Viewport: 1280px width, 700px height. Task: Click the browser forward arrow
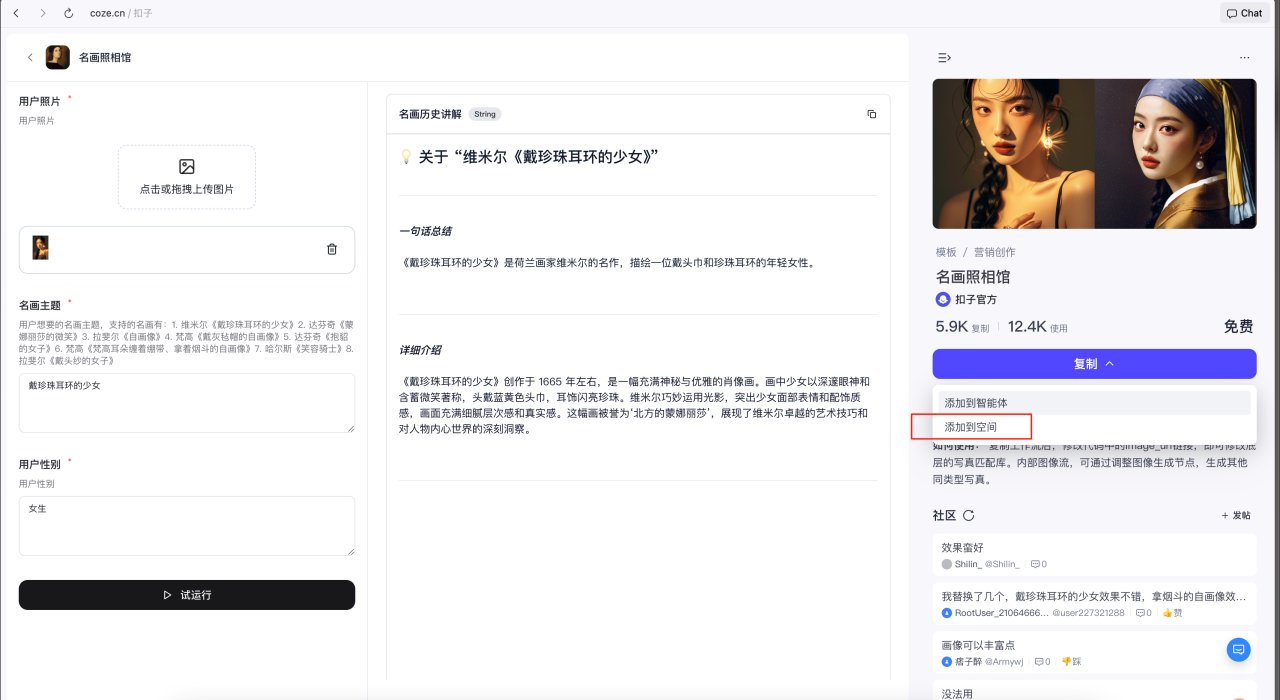[42, 13]
